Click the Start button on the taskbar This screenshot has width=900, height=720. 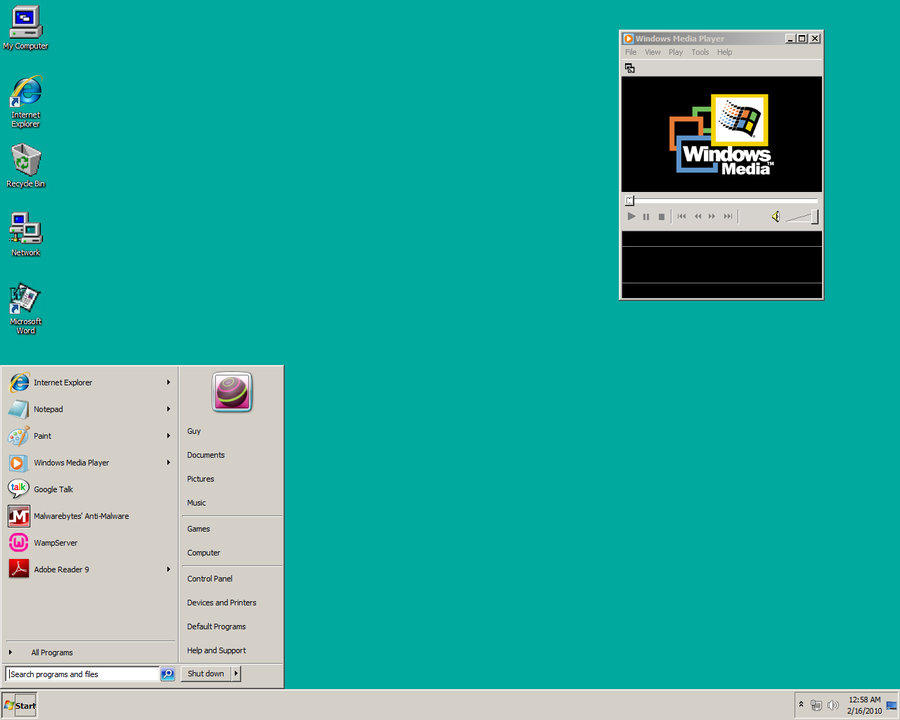[20, 705]
